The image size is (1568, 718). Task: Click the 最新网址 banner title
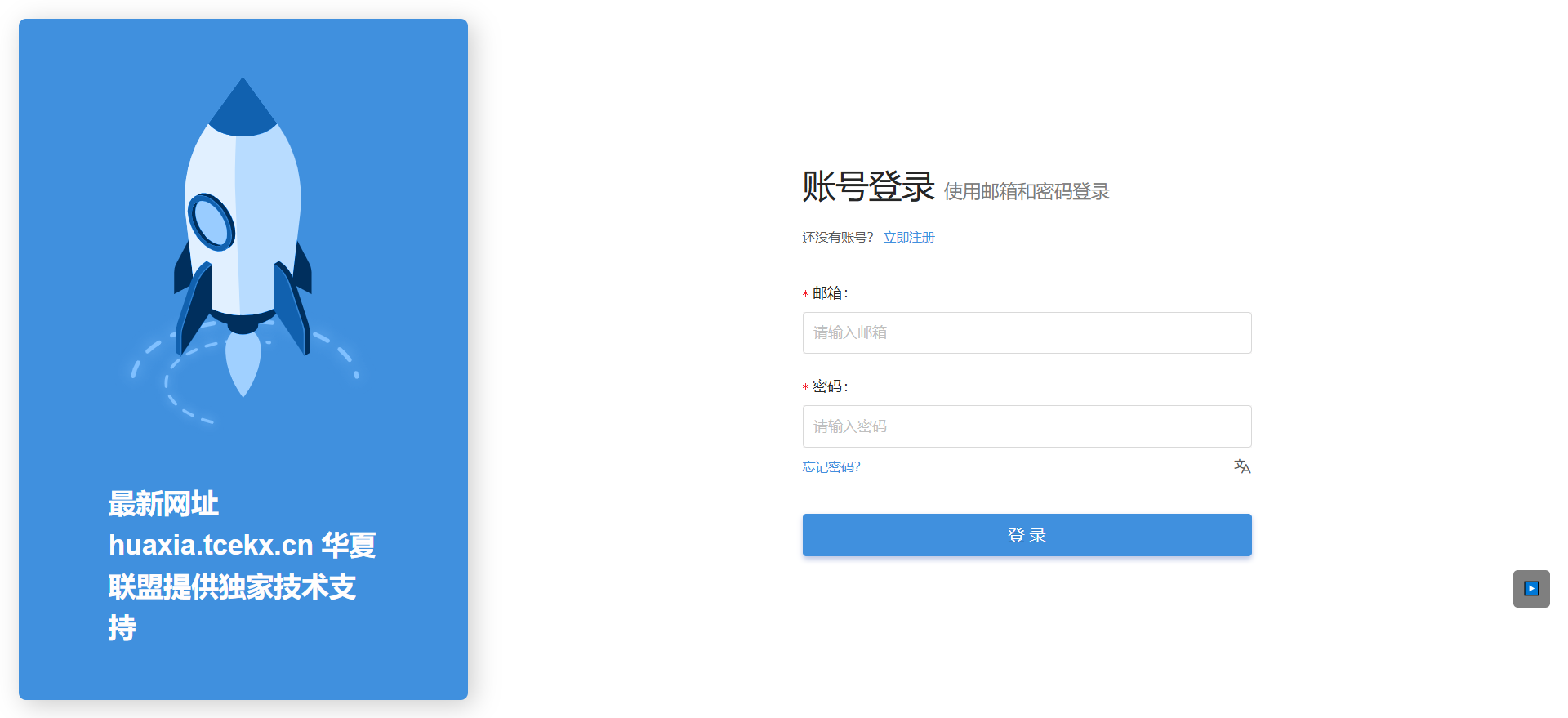[x=163, y=504]
